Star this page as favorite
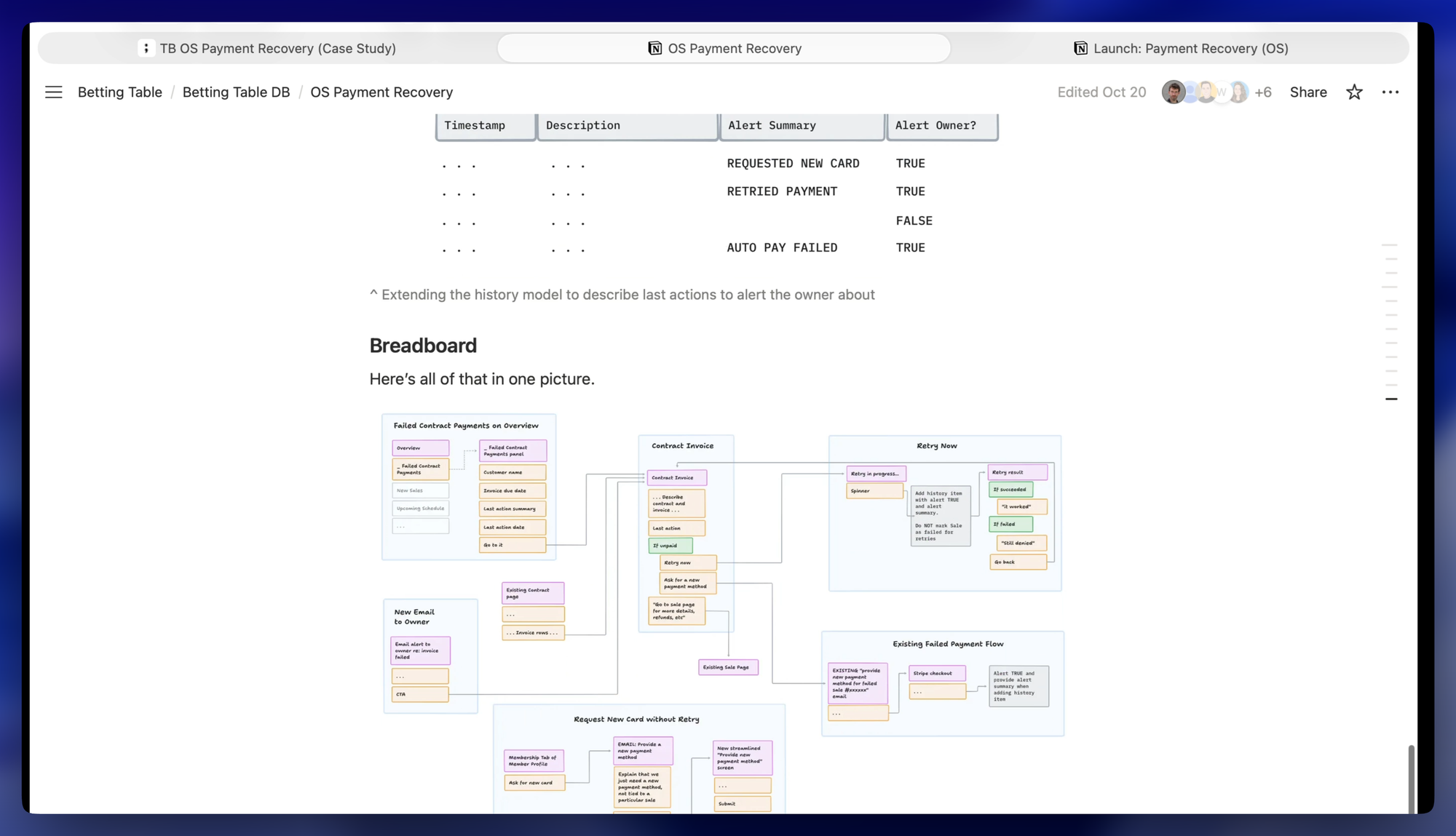 pos(1354,92)
